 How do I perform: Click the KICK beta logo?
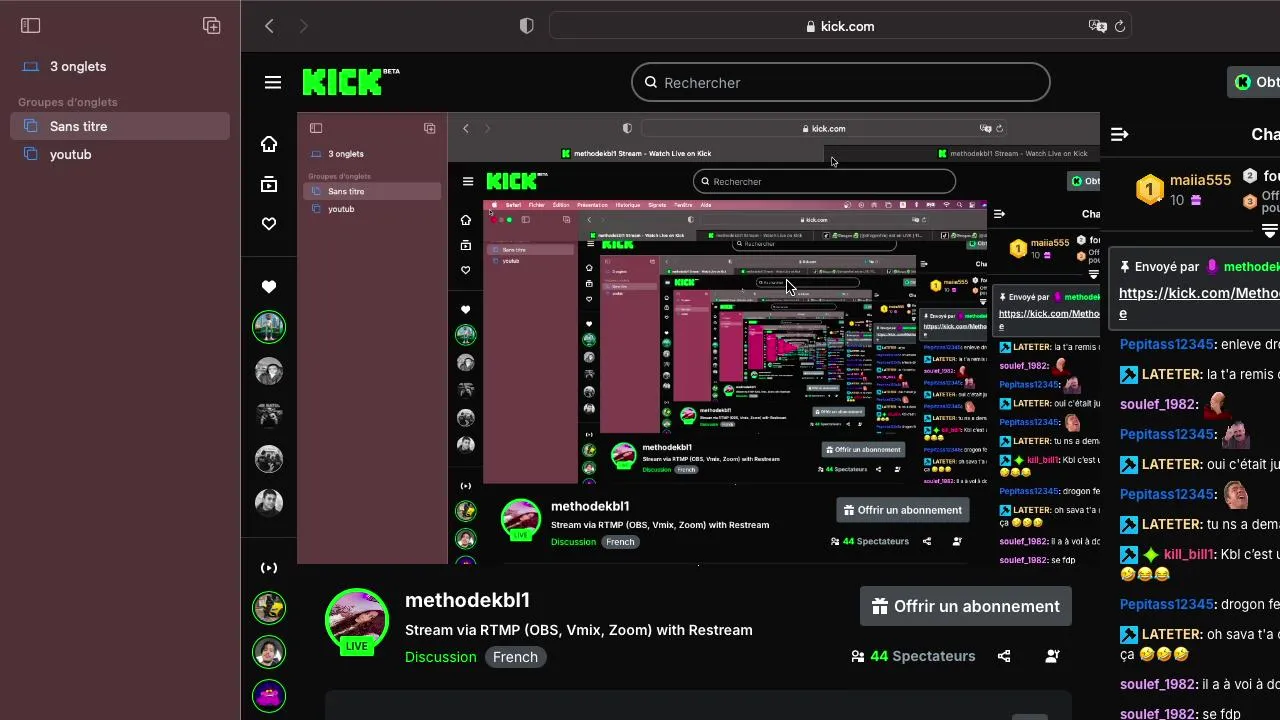[x=350, y=81]
